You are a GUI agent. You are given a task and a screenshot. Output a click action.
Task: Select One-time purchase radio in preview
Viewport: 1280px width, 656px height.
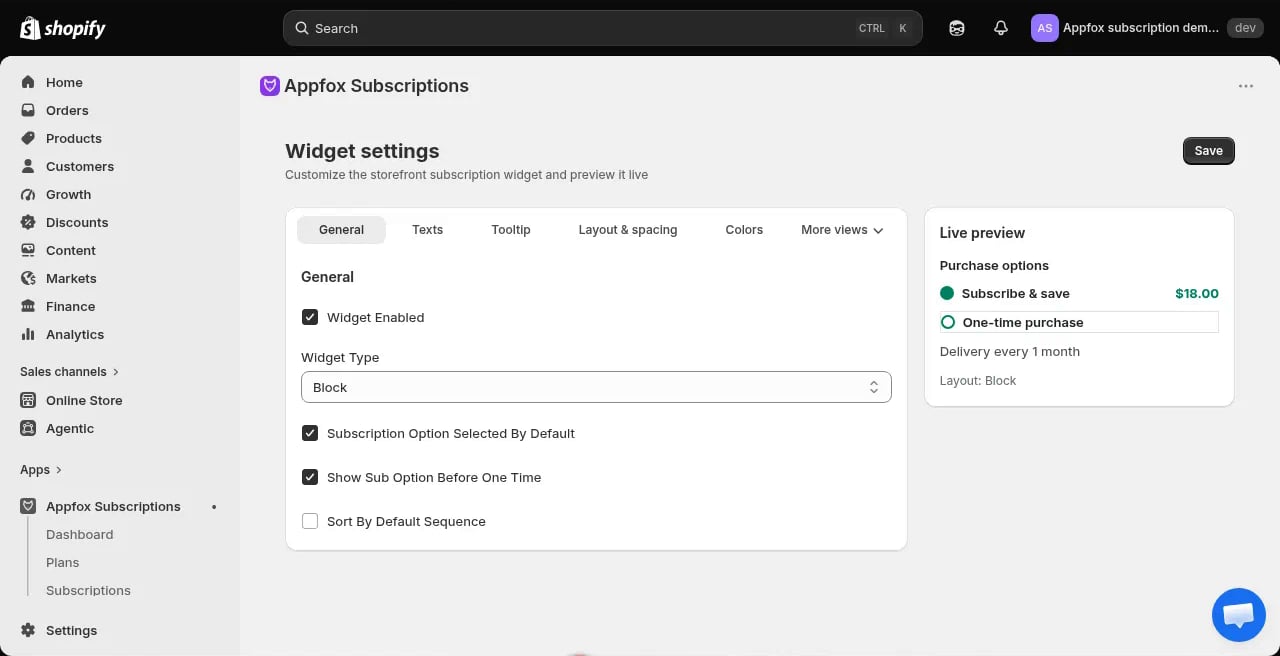point(948,322)
